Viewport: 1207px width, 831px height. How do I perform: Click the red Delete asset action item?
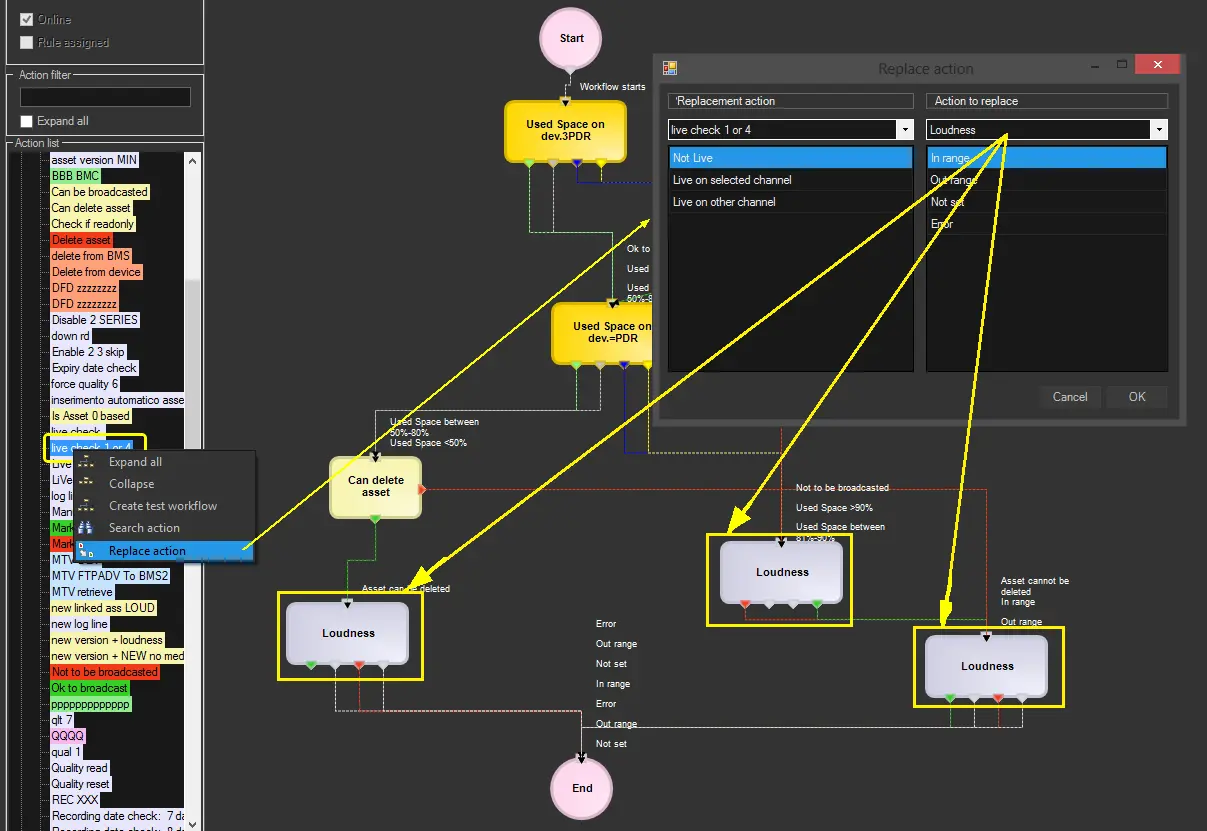coord(81,240)
